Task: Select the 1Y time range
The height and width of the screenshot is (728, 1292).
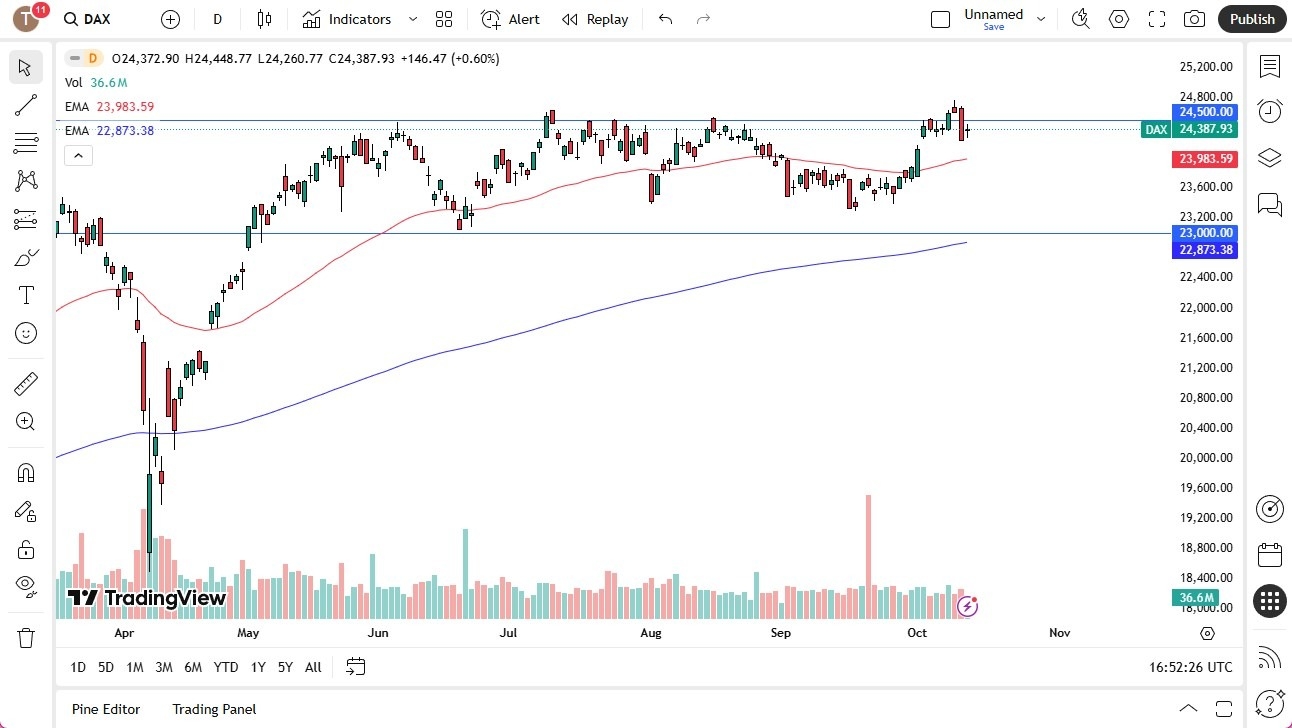Action: (x=257, y=667)
